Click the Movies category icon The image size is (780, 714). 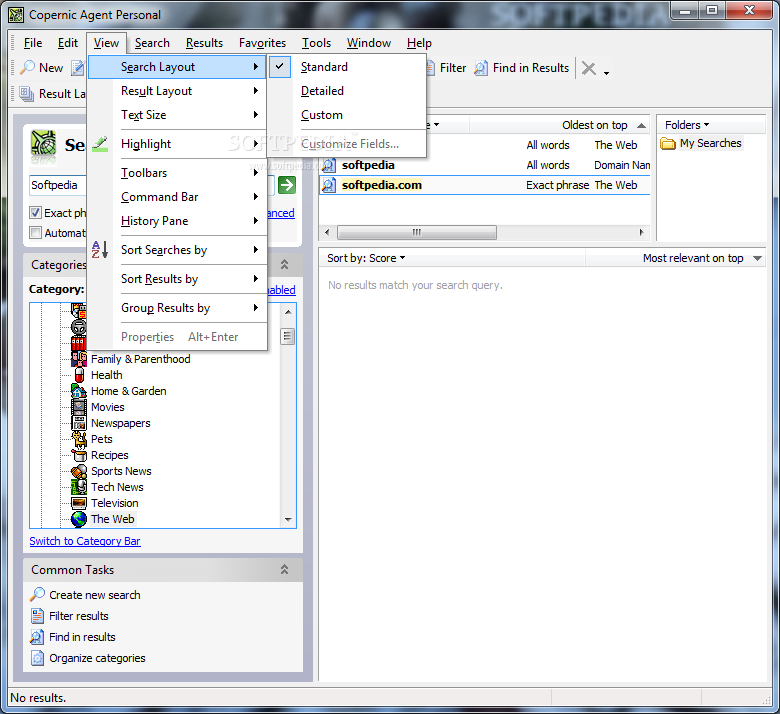pos(79,407)
